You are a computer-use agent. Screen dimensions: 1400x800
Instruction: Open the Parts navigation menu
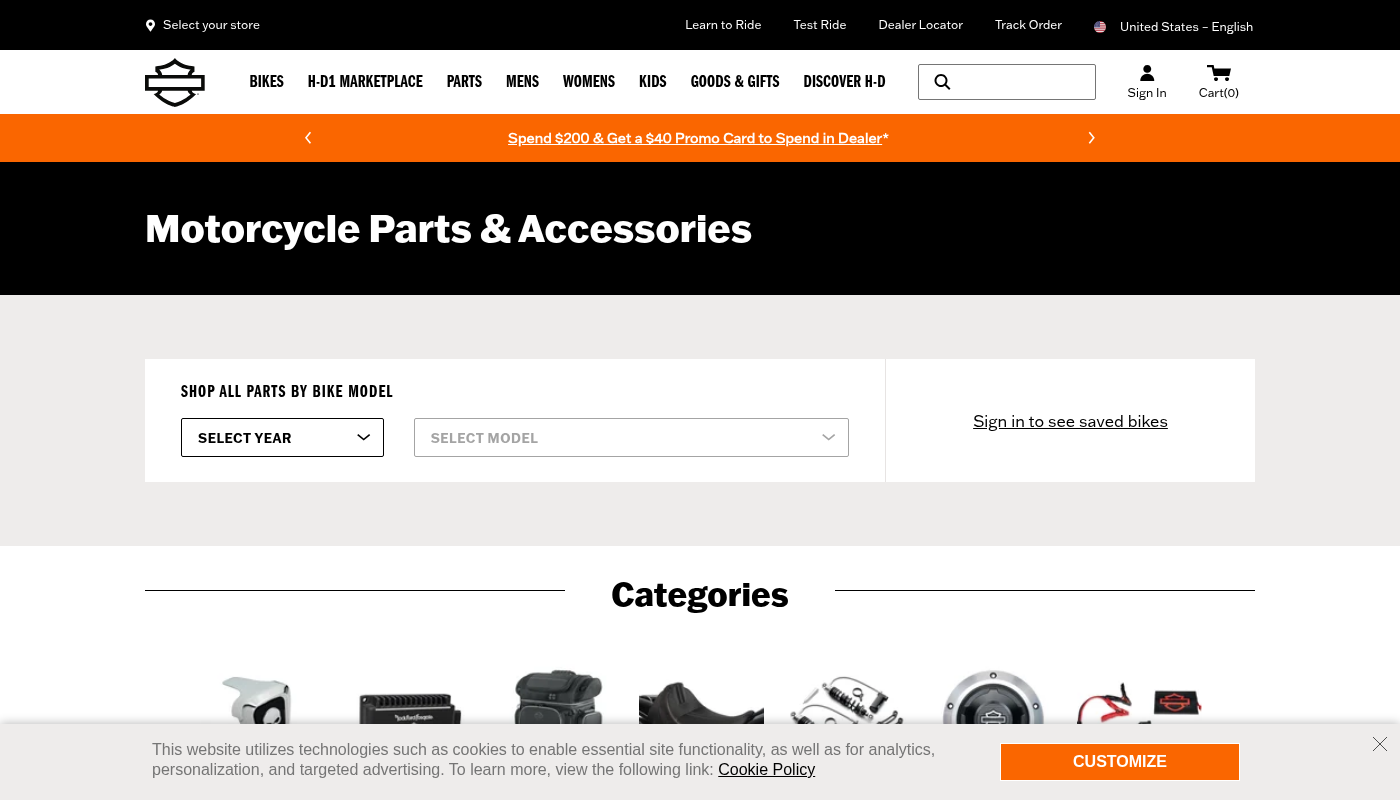point(464,82)
